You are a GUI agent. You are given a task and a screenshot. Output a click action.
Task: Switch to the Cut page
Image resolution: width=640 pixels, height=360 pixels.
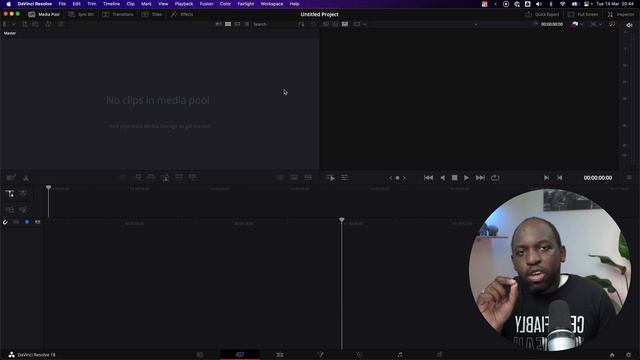point(240,355)
